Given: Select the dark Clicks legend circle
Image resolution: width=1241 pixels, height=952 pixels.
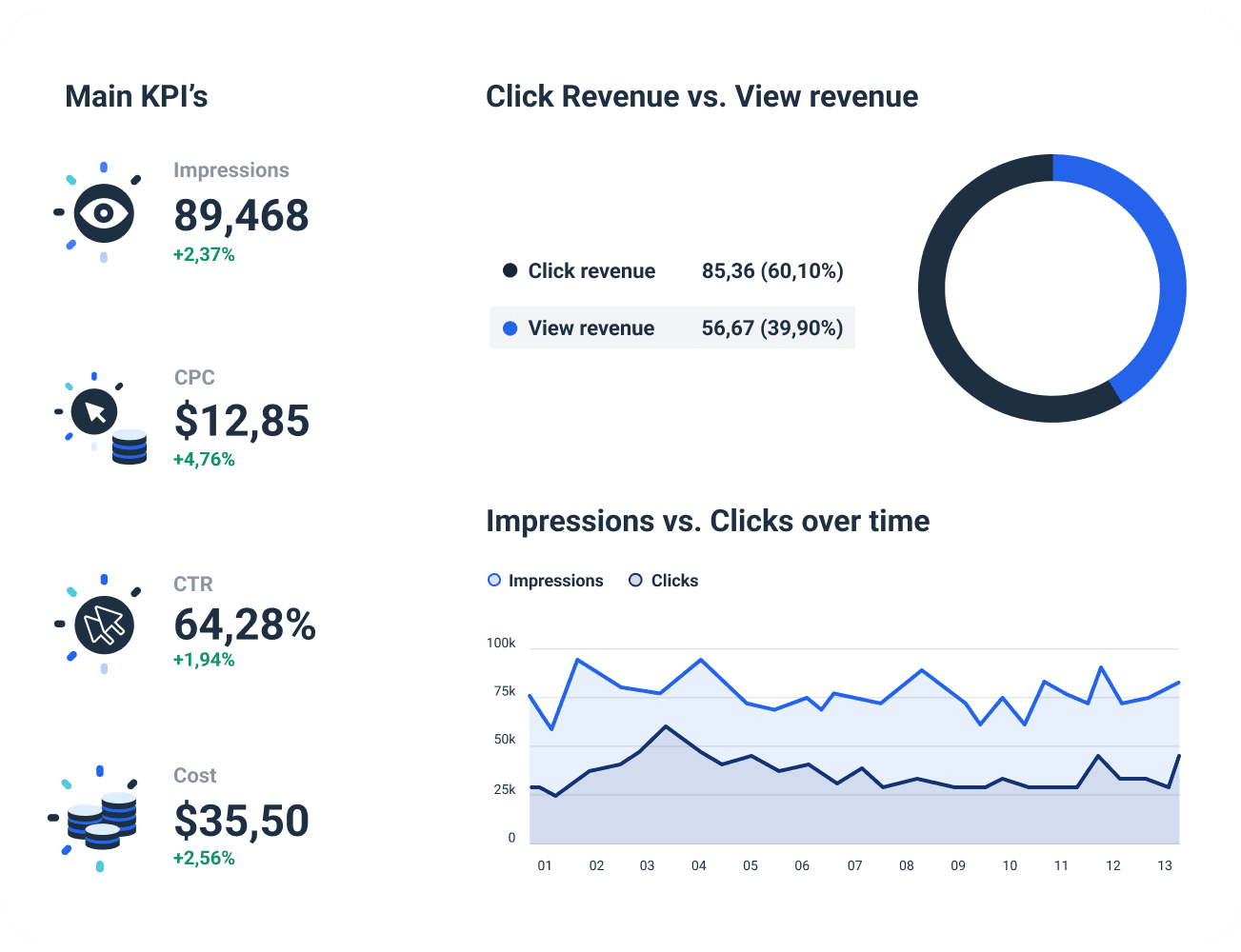Looking at the screenshot, I should [634, 580].
